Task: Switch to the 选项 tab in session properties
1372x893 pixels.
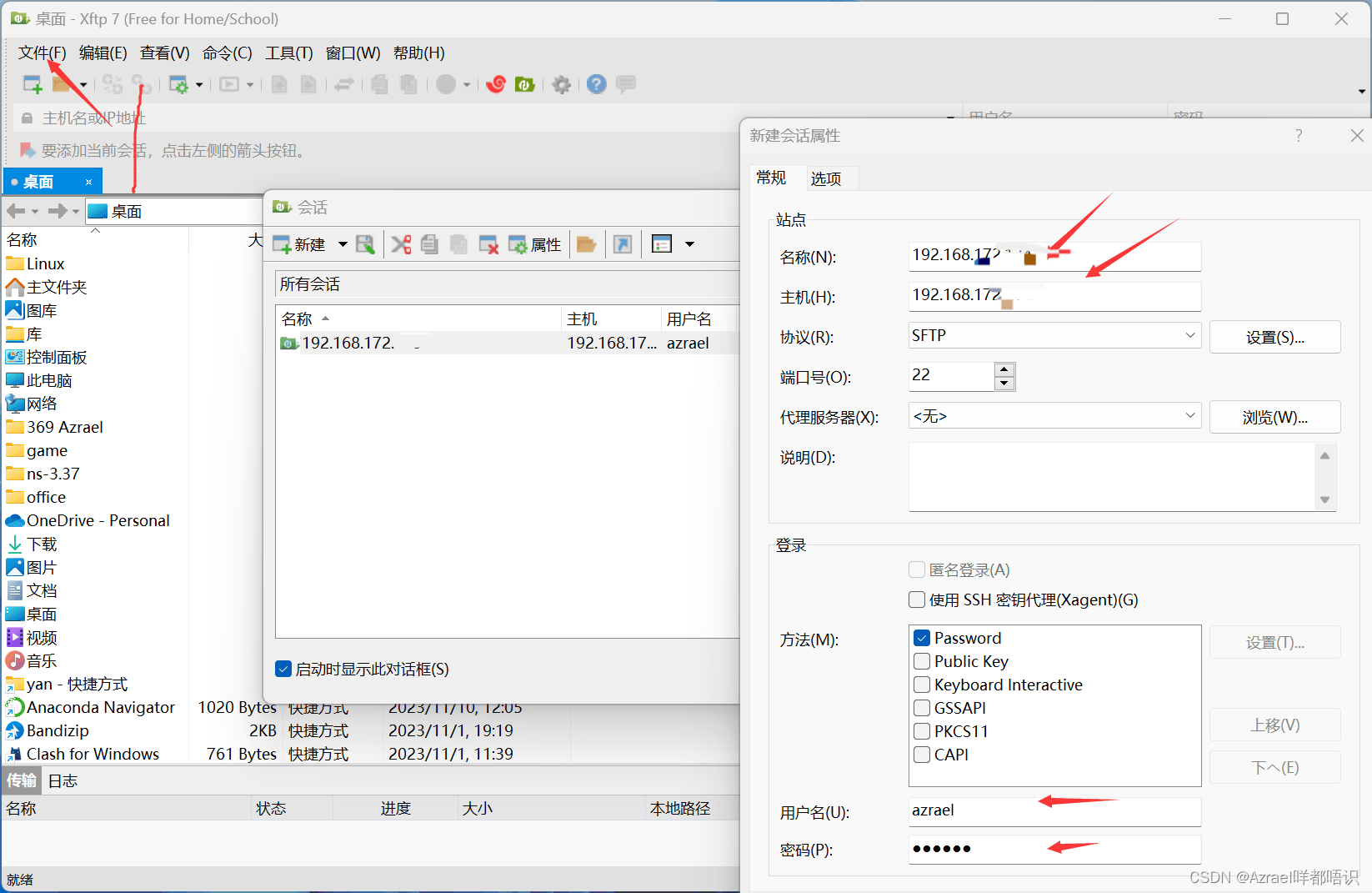Action: pyautogui.click(x=826, y=178)
